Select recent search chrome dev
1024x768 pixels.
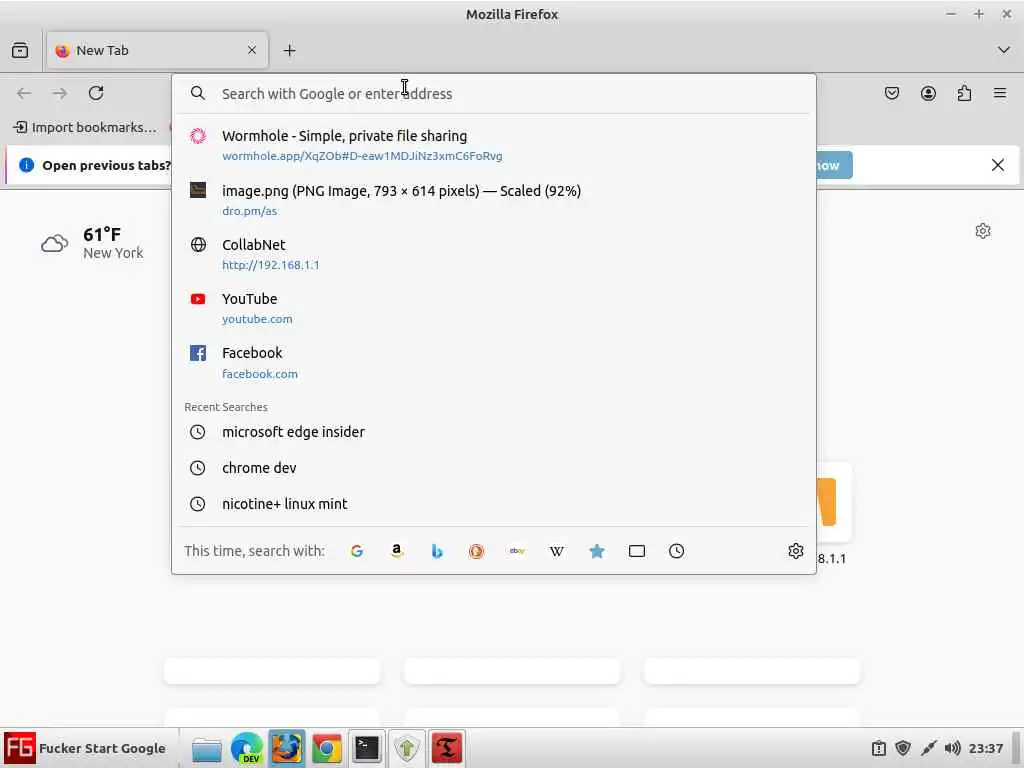click(494, 468)
